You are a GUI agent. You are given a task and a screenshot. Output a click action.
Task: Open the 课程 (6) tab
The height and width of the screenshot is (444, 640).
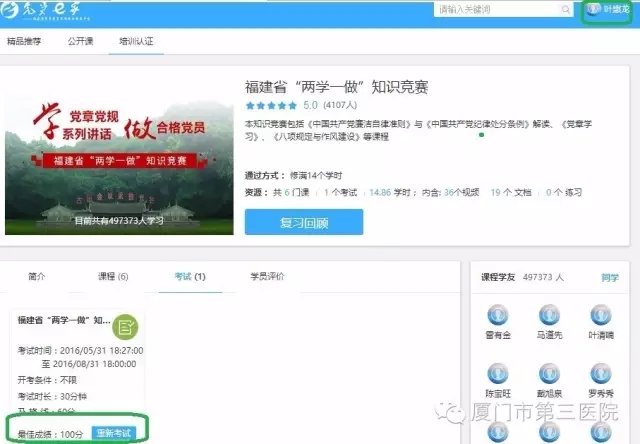(x=112, y=276)
